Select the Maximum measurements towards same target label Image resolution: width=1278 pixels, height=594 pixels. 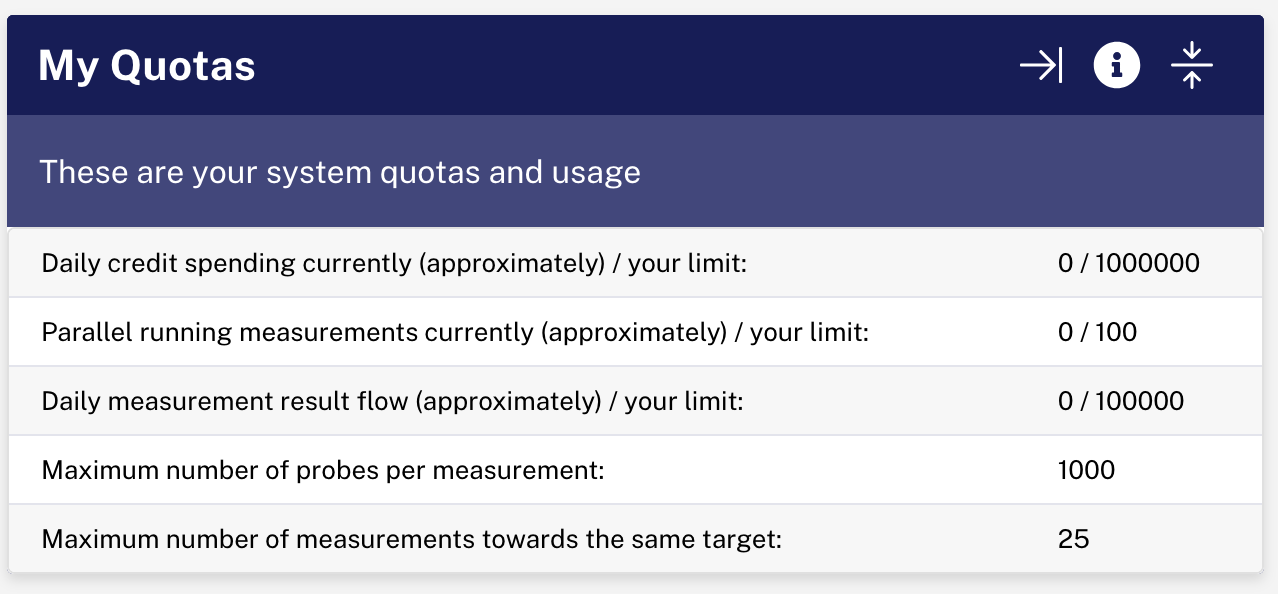click(411, 539)
